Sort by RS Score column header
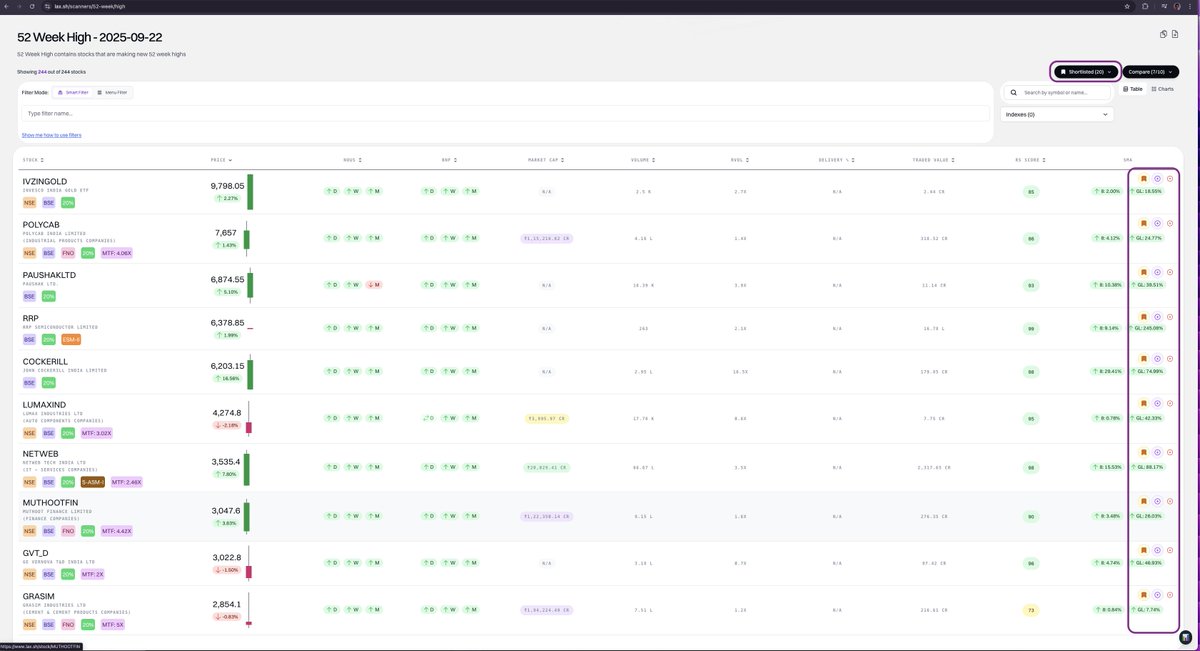Screen dimensions: 1200x651 coord(1030,160)
